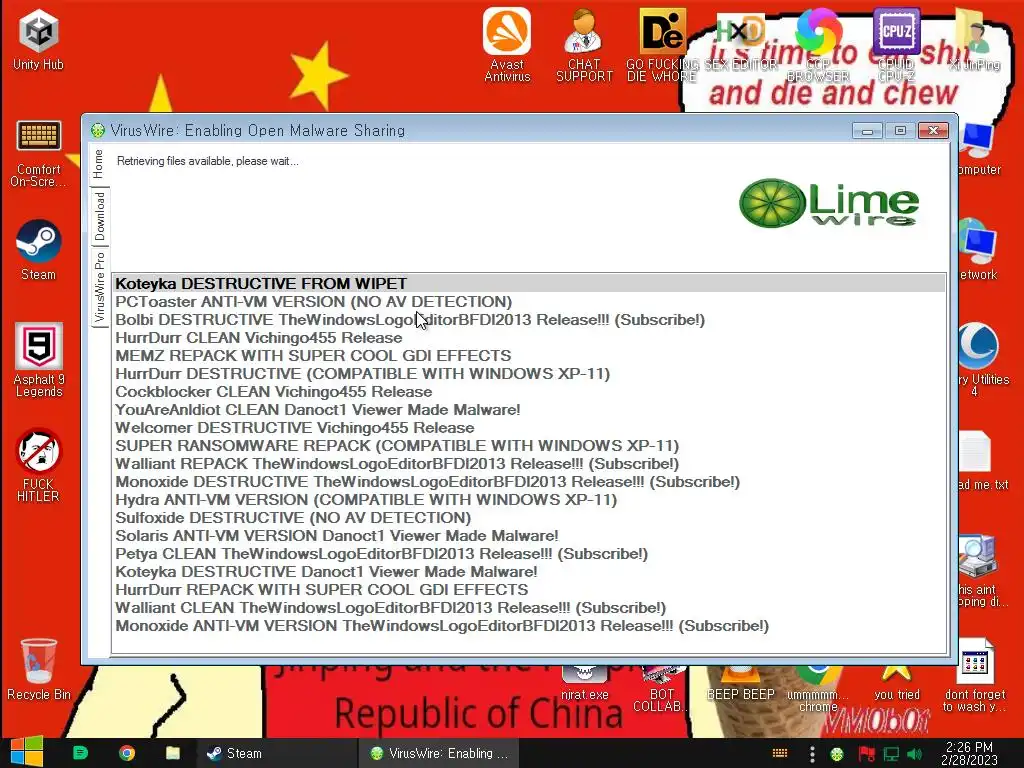1024x768 pixels.
Task: Select Koteyka DESTRUCTIVE FROM WIPET
Action: point(529,283)
